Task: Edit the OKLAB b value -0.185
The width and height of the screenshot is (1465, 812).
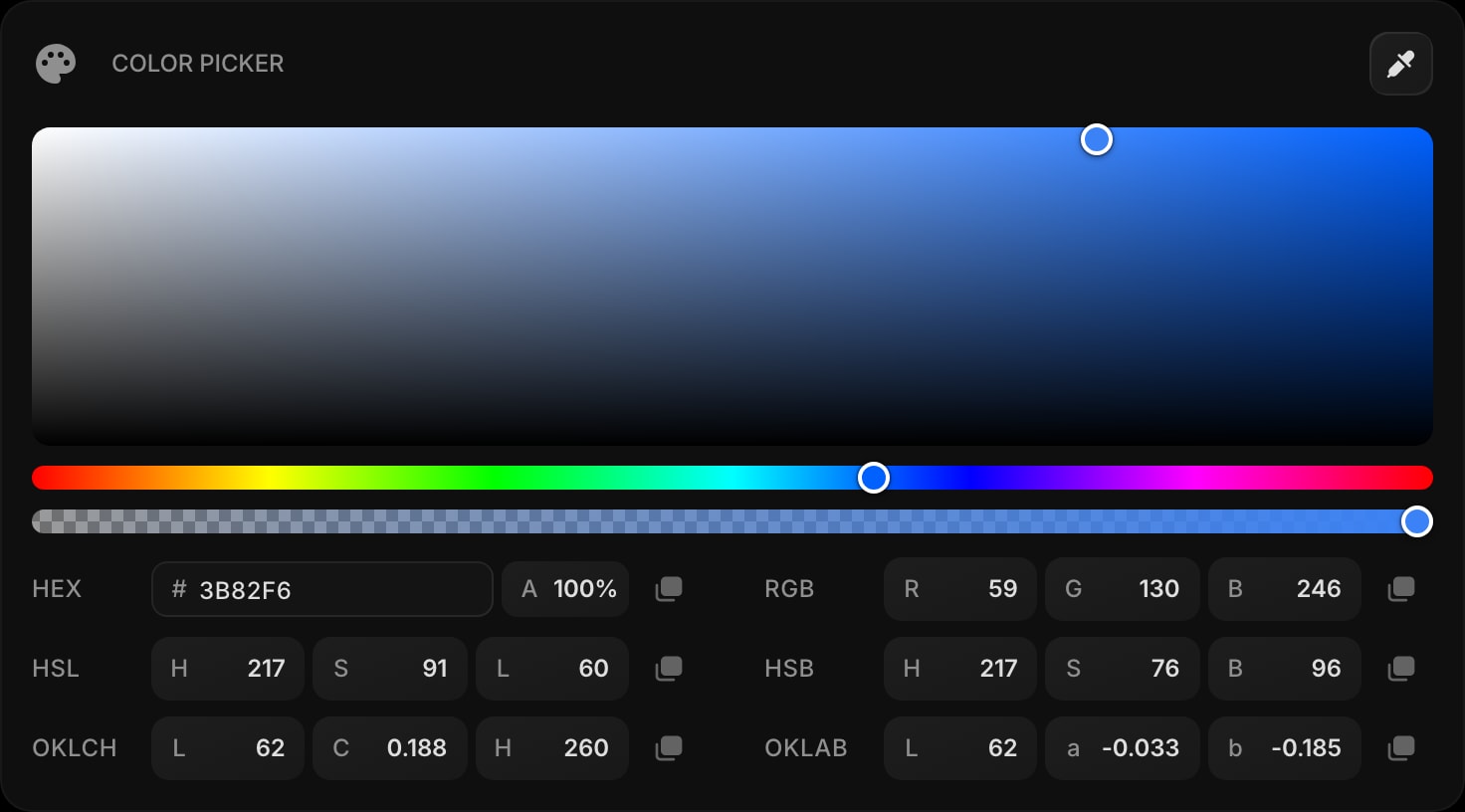Action: tap(1285, 748)
